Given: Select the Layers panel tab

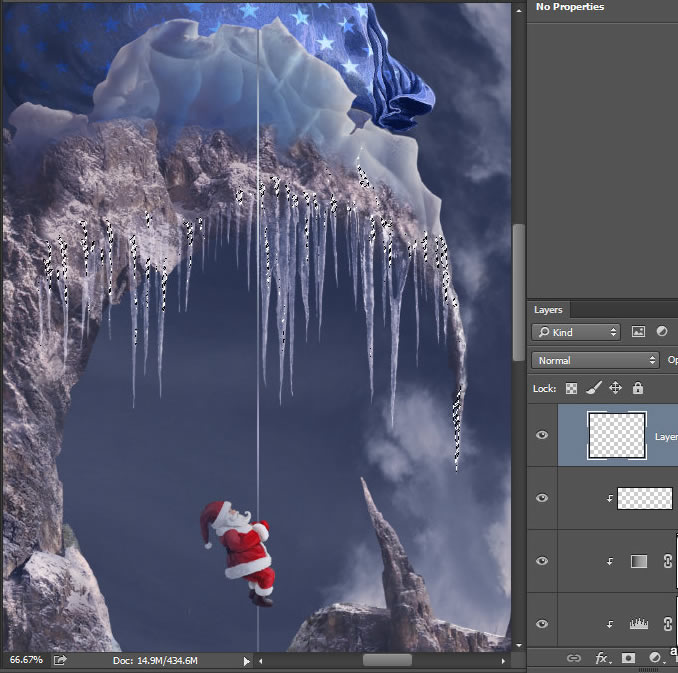Looking at the screenshot, I should pos(548,310).
